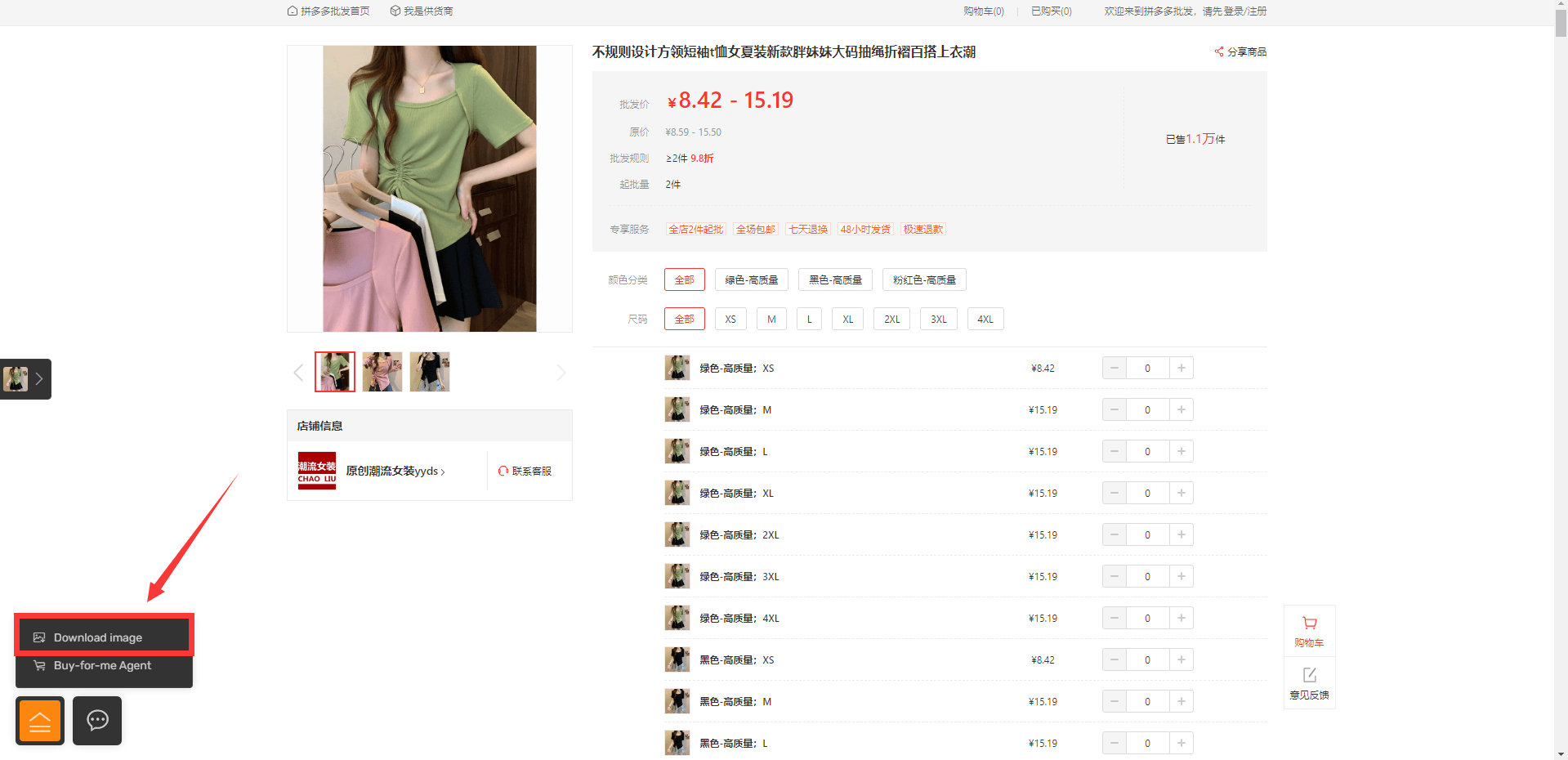This screenshot has width=1568, height=760.
Task: Open the shopping cart floating icon
Action: (1309, 623)
